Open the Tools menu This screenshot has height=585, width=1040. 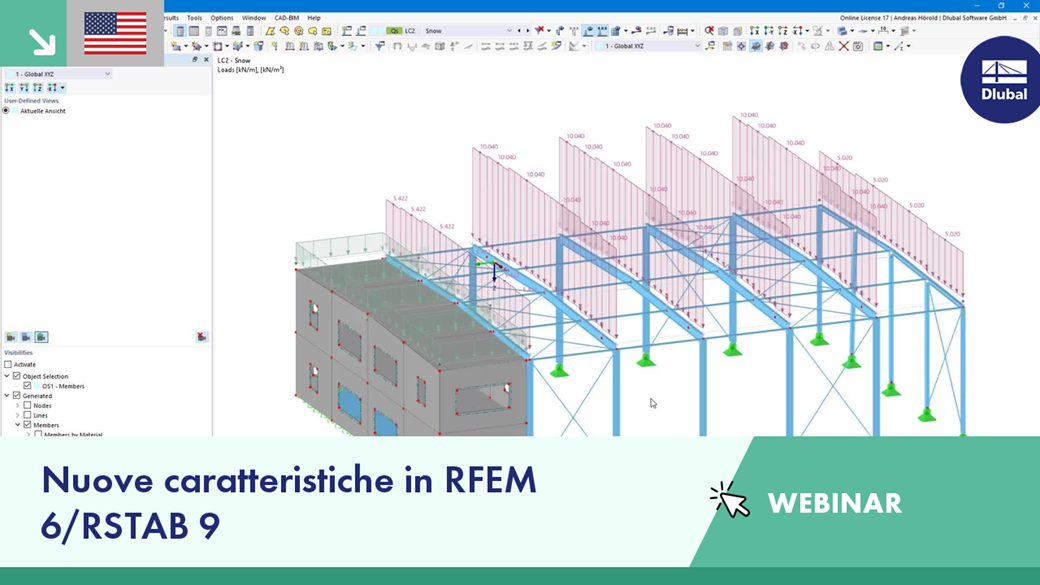click(194, 18)
